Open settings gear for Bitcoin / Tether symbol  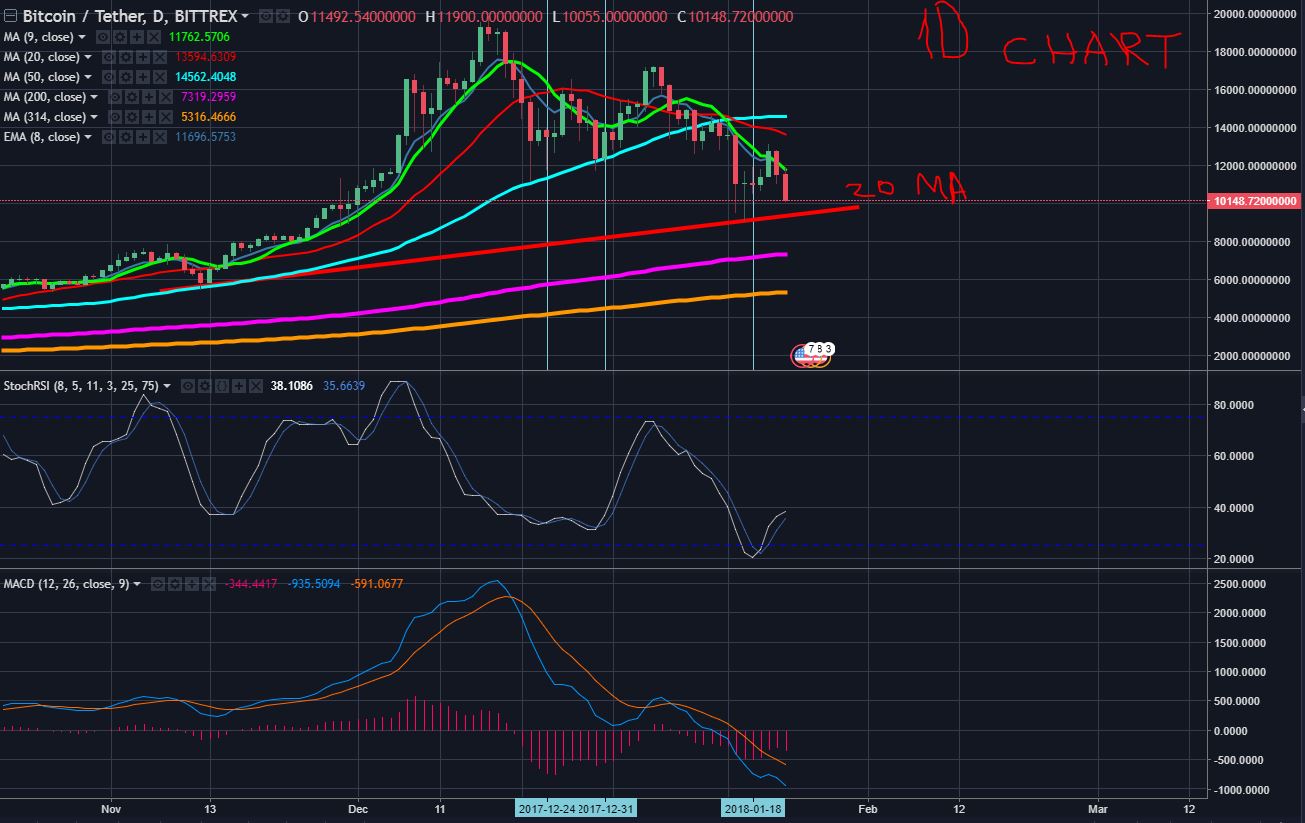(283, 16)
